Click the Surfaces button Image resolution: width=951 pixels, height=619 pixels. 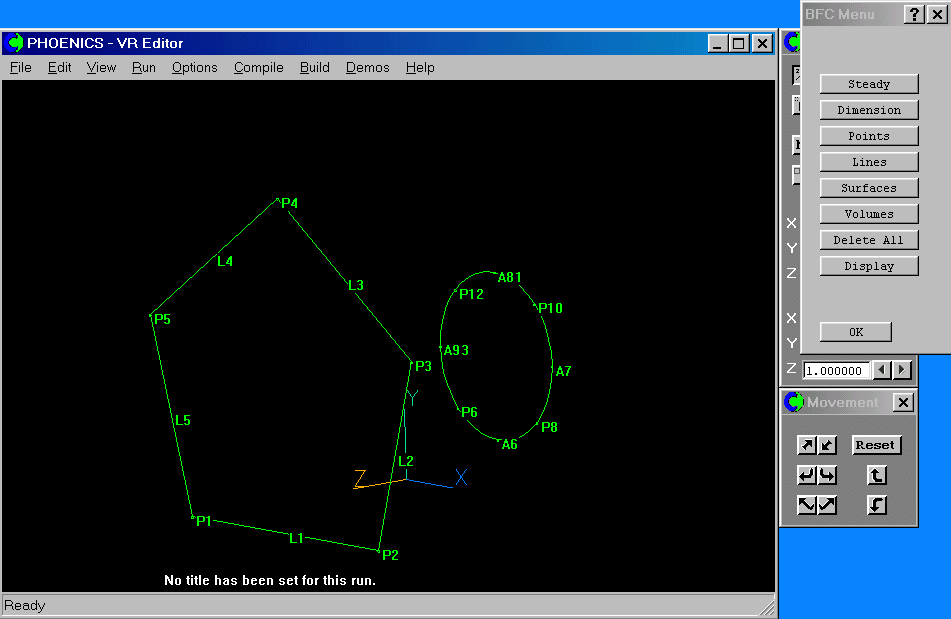(x=868, y=187)
